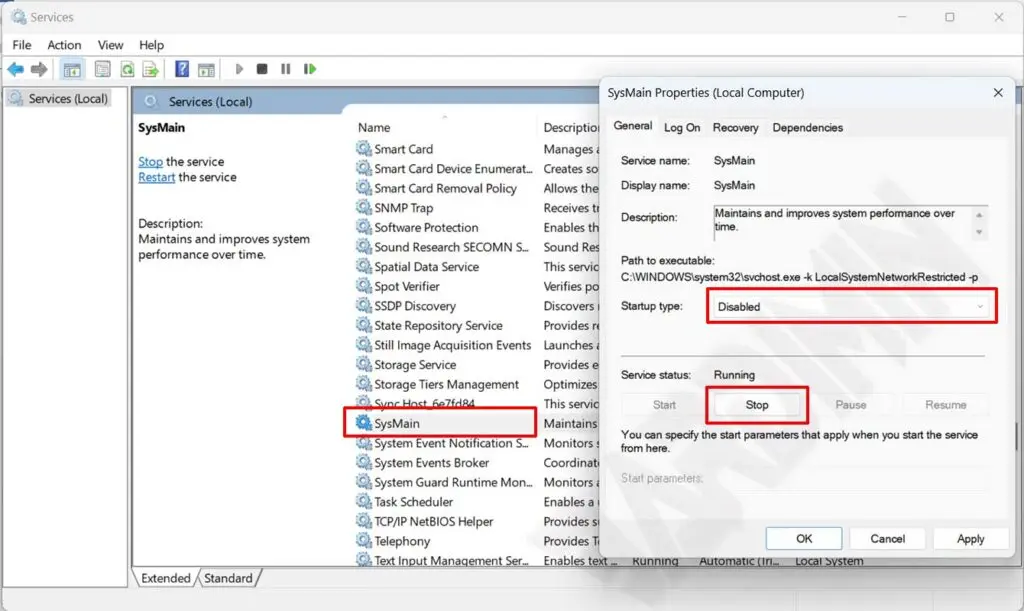Maximize the Services window

950,17
